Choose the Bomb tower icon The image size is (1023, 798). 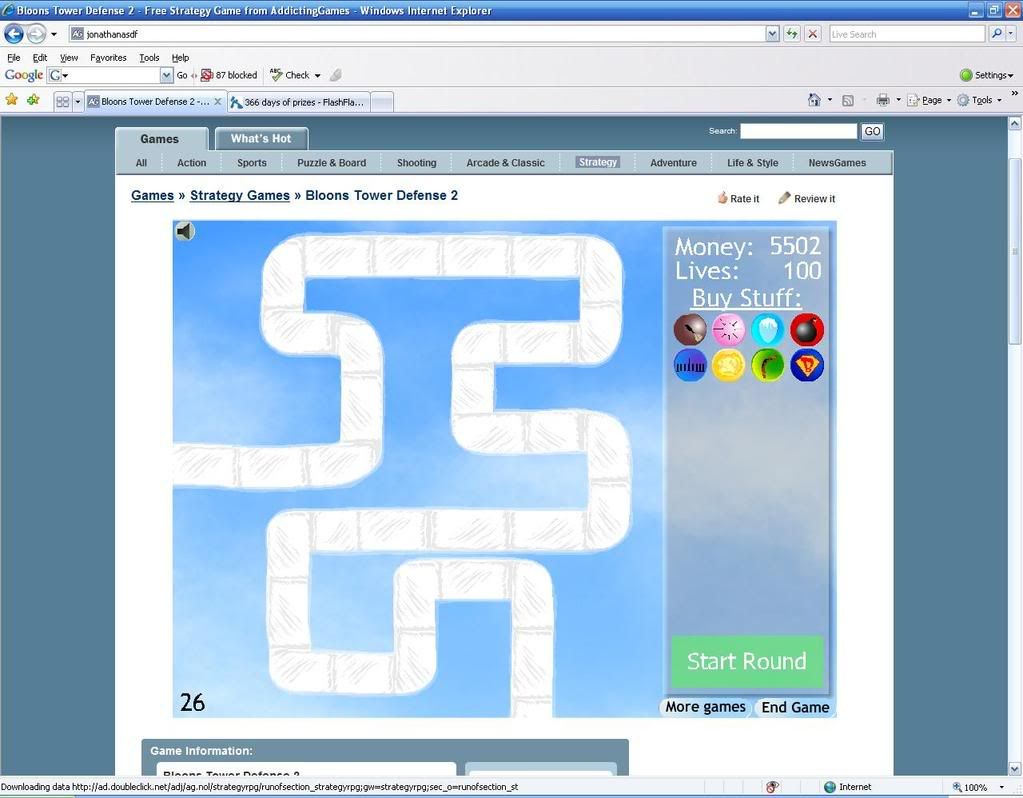click(807, 330)
